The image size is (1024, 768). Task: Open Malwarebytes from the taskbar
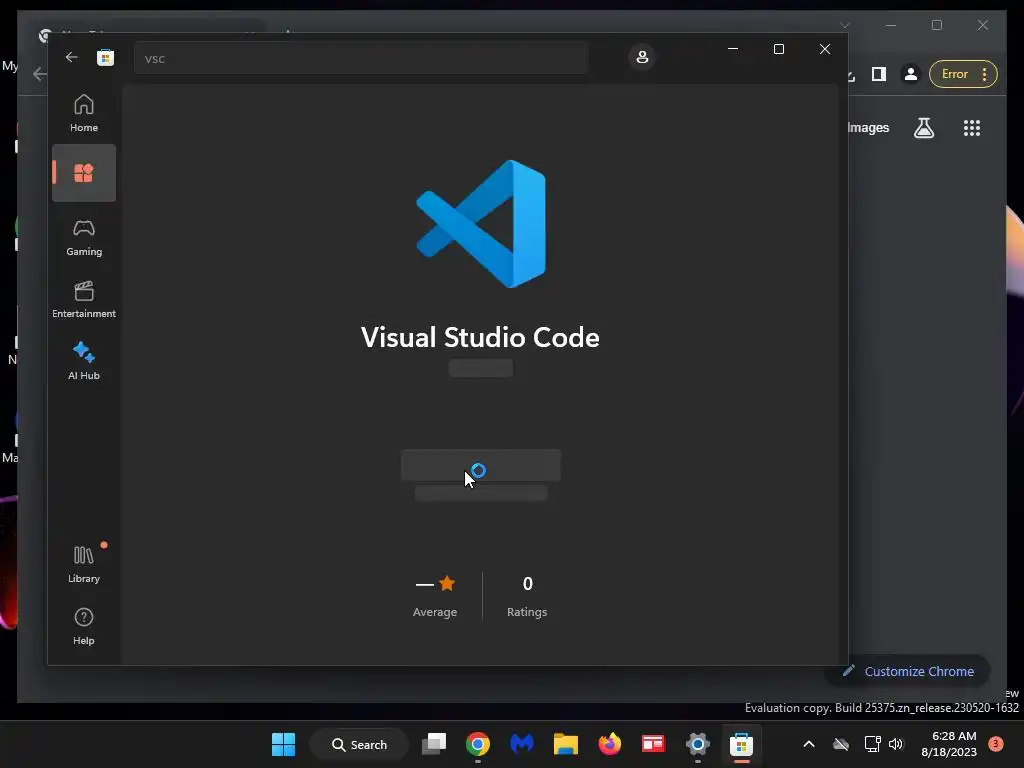pos(522,744)
